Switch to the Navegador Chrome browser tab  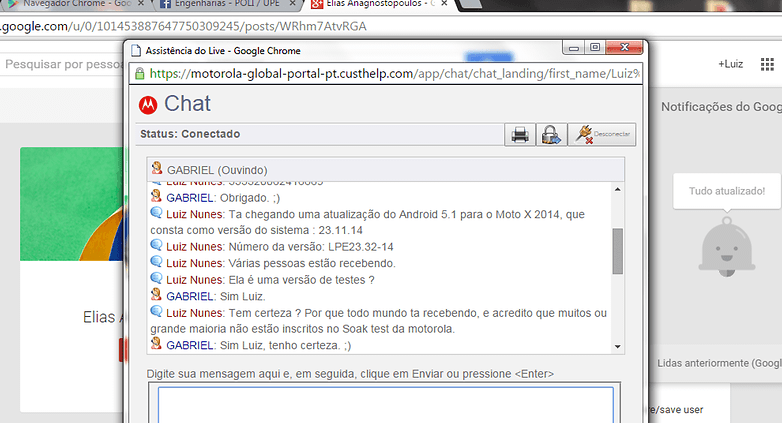pos(75,4)
